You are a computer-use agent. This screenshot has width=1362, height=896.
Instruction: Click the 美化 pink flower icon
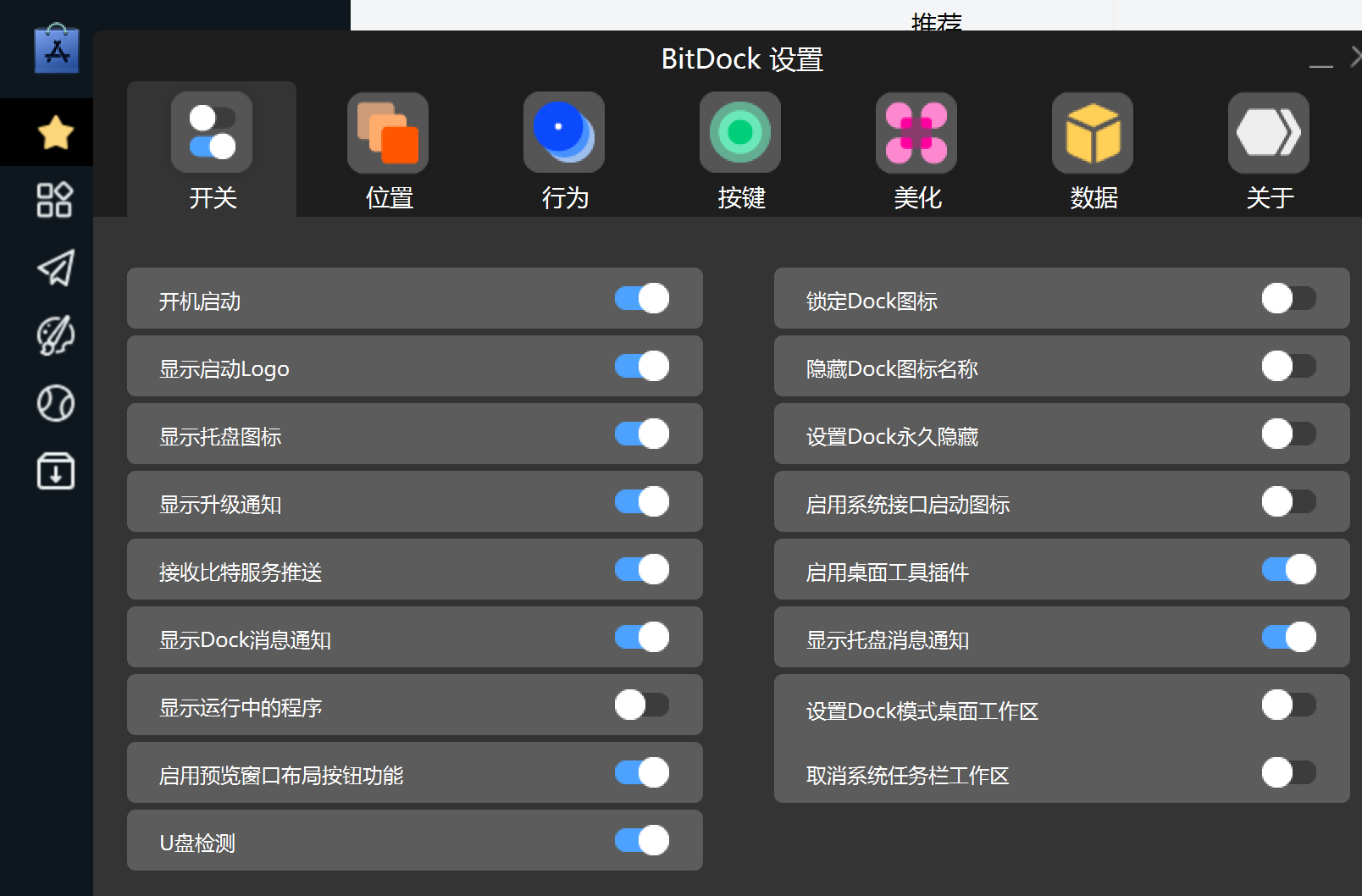tap(916, 132)
